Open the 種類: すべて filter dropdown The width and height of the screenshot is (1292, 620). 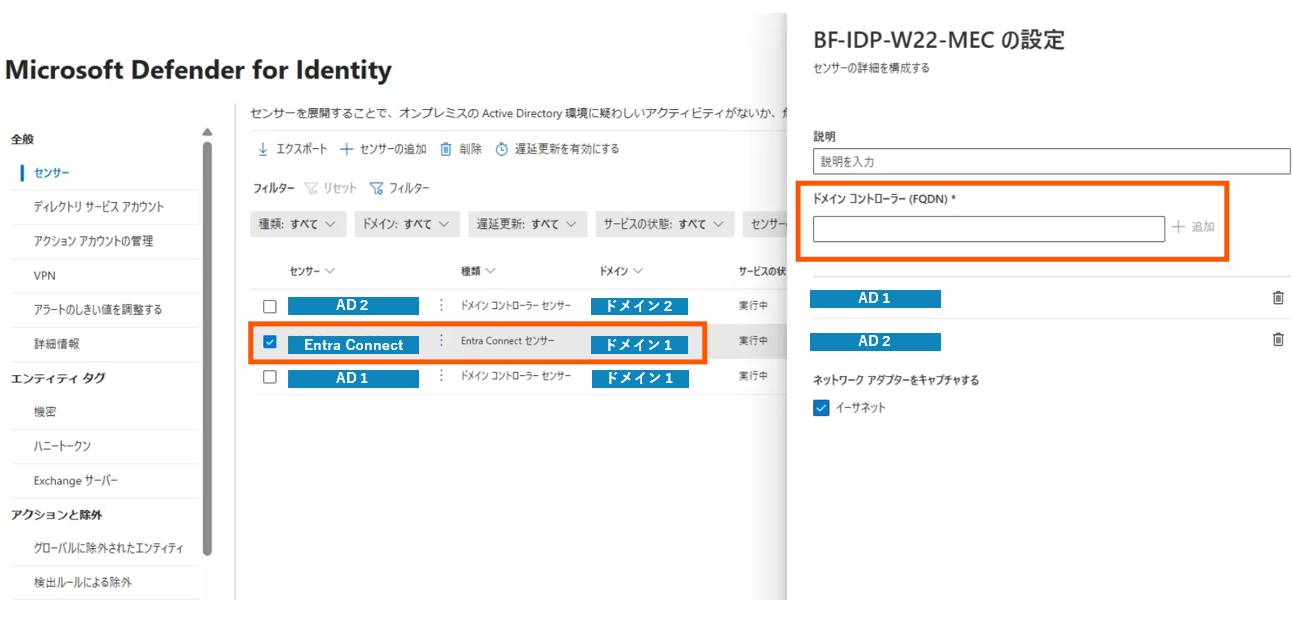click(x=298, y=224)
